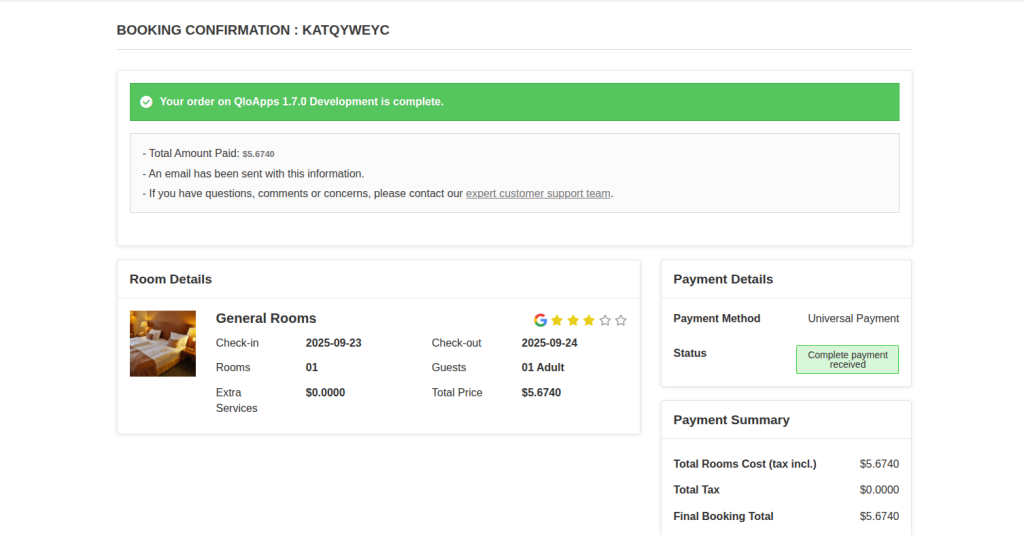Click the Payment Details panel header
The width and height of the screenshot is (1024, 535).
[x=723, y=279]
